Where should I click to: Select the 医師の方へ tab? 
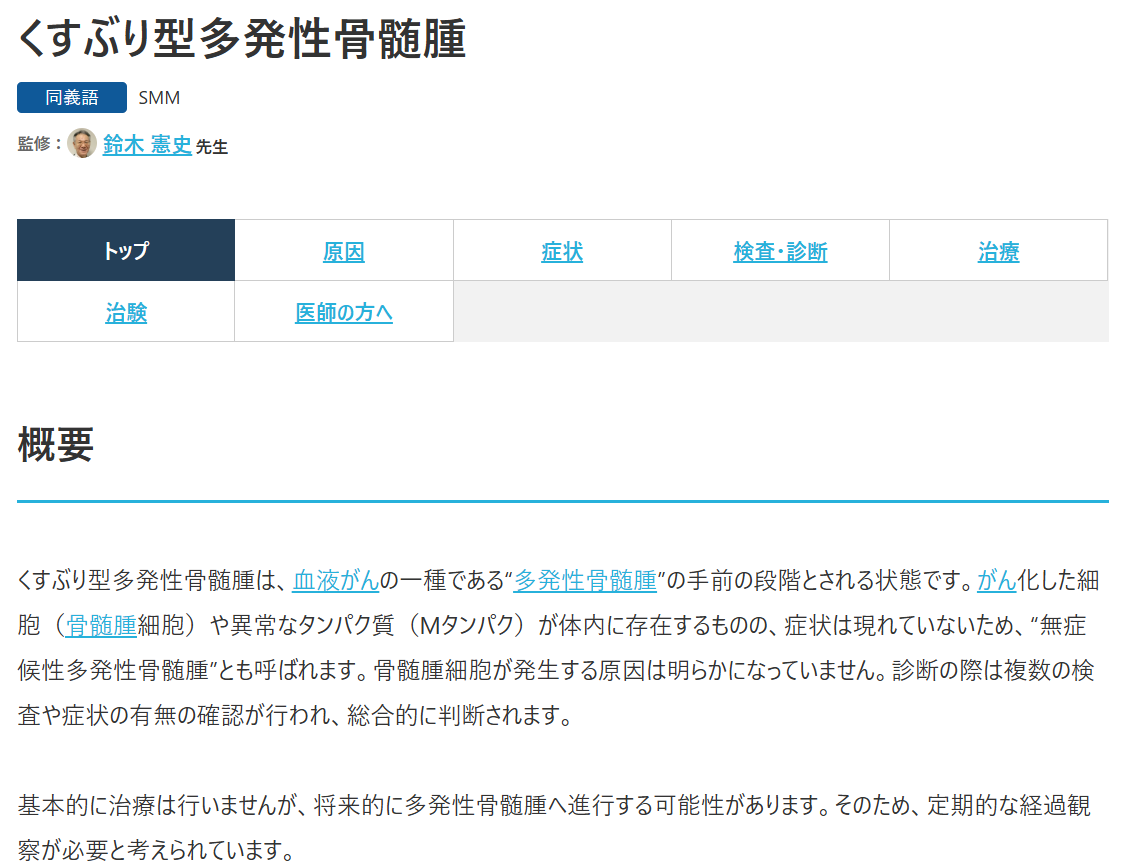point(344,313)
